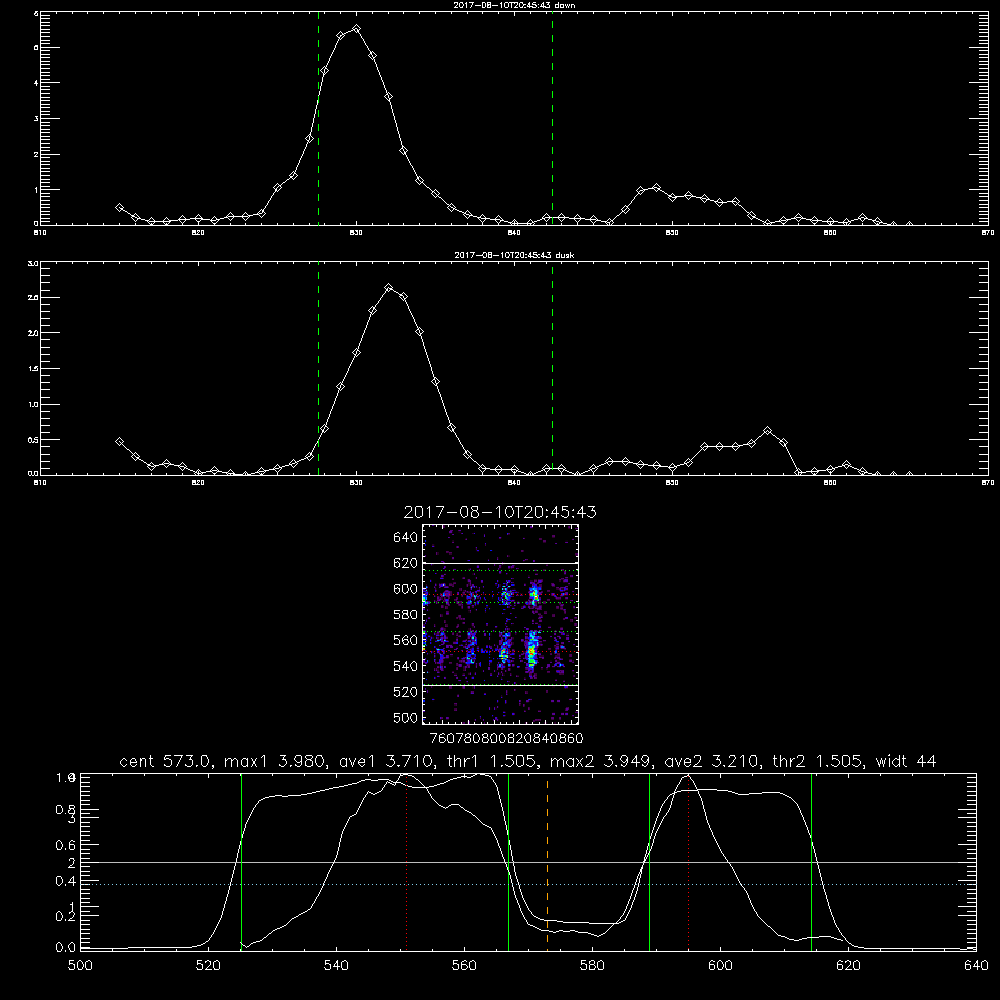Viewport: 1000px width, 1000px height.
Task: Click the right green dashed line in the dusk plot
Action: 552,368
